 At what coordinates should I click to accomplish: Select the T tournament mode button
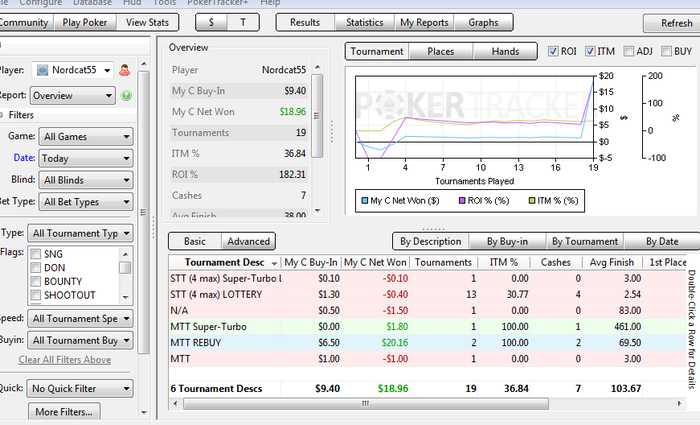(243, 22)
